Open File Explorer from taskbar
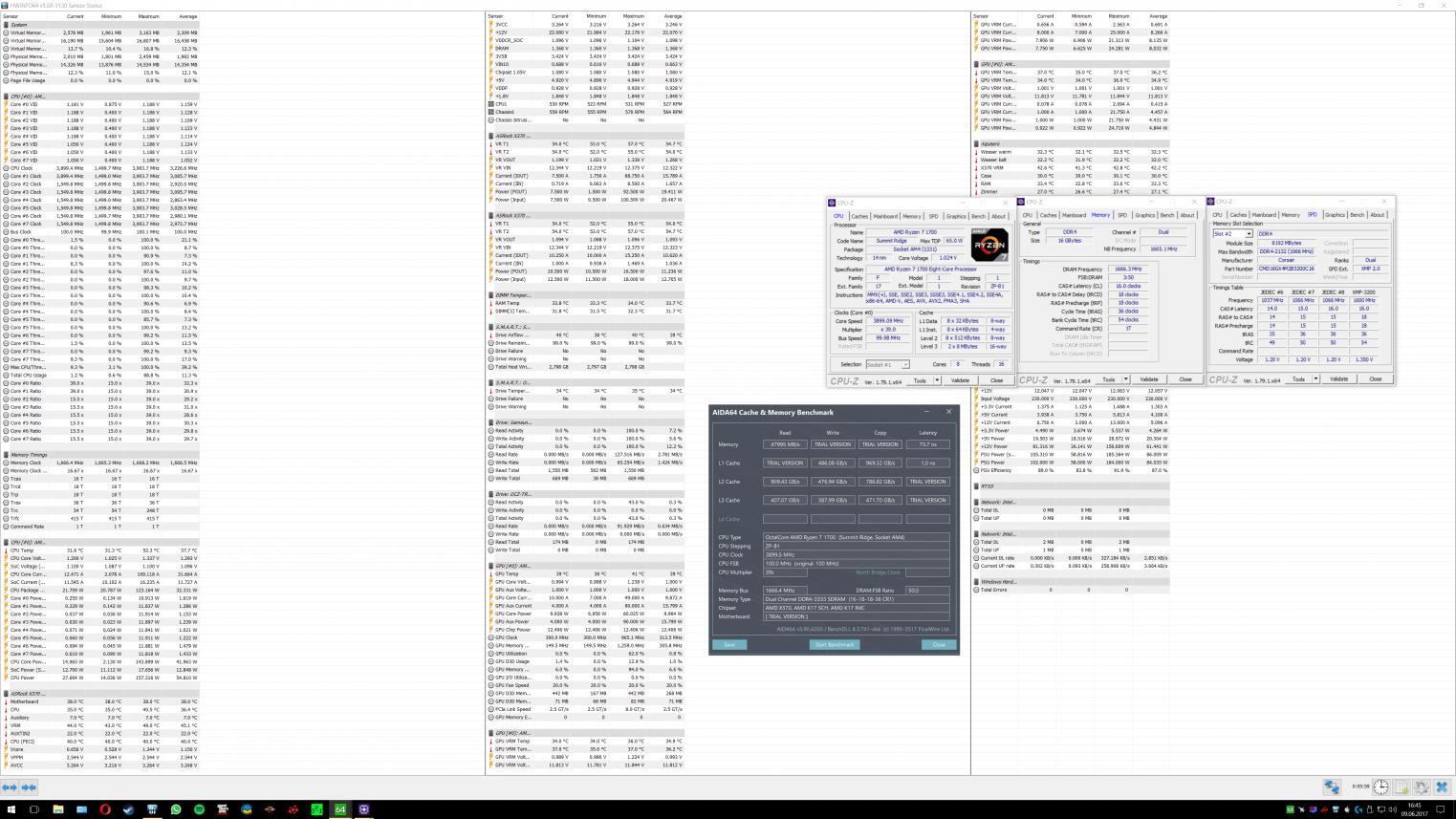 (58, 808)
